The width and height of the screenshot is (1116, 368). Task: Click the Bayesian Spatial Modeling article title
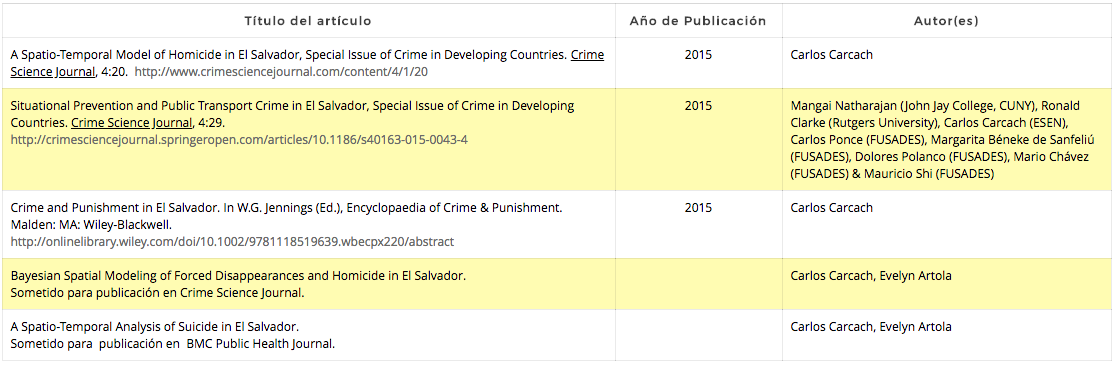[x=238, y=276]
